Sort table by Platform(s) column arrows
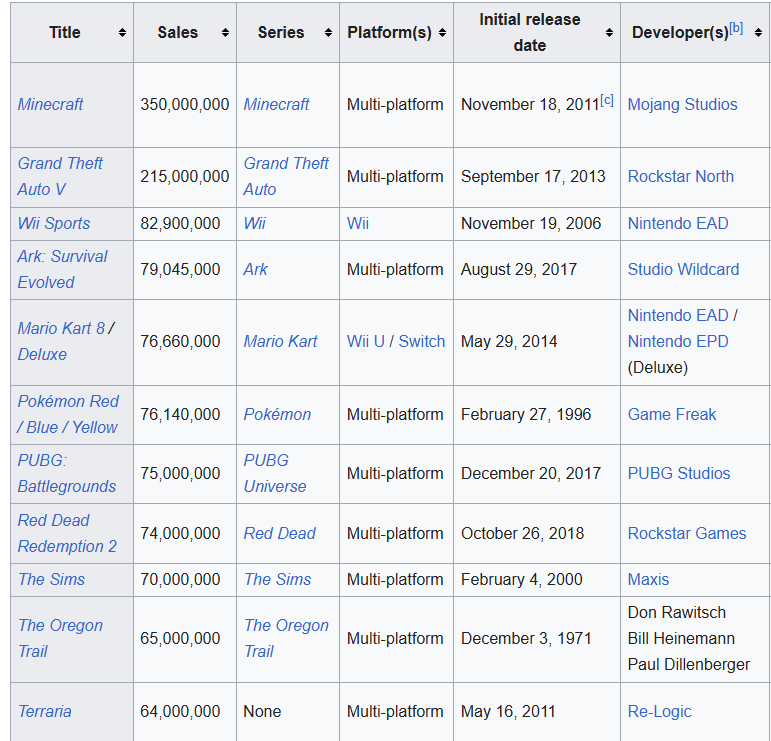771x741 pixels. tap(443, 33)
